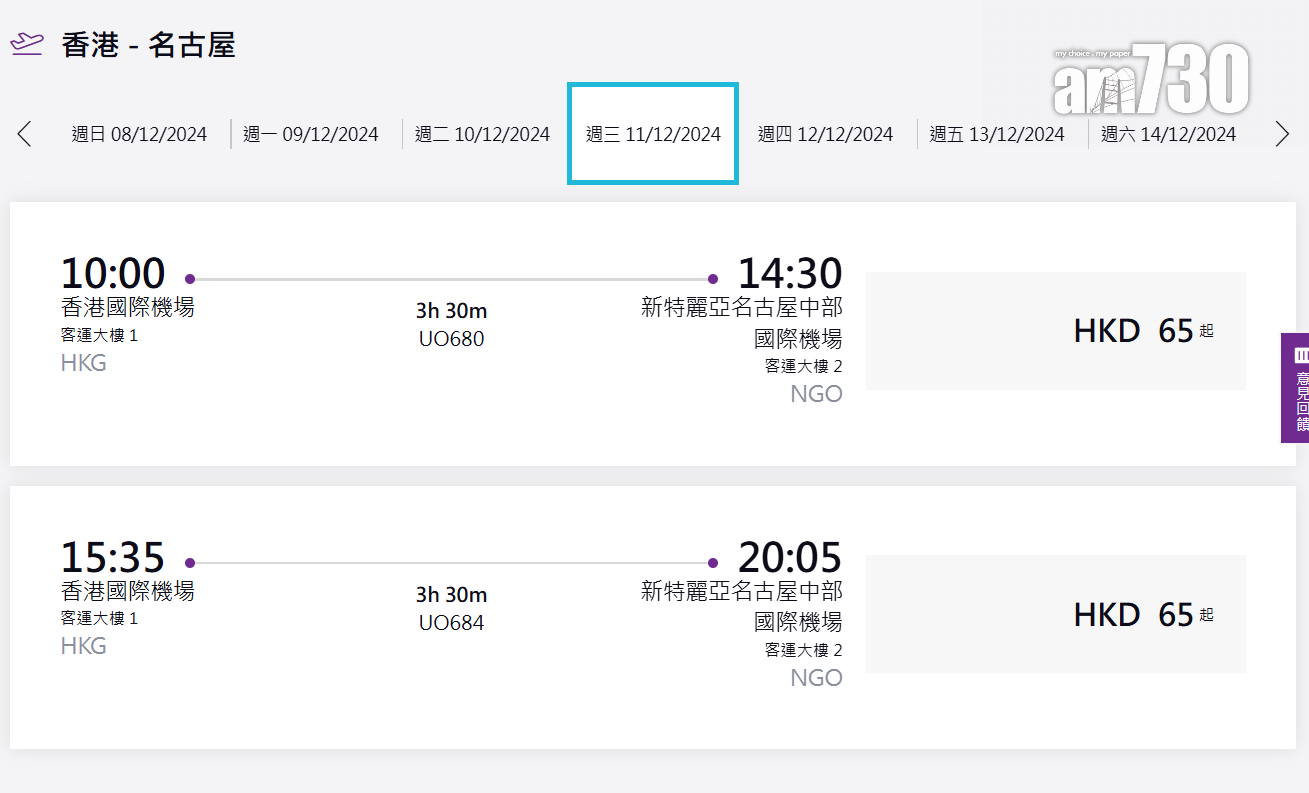Click the 香港 - 名古屋 route heading
The height and width of the screenshot is (793, 1309).
(148, 45)
